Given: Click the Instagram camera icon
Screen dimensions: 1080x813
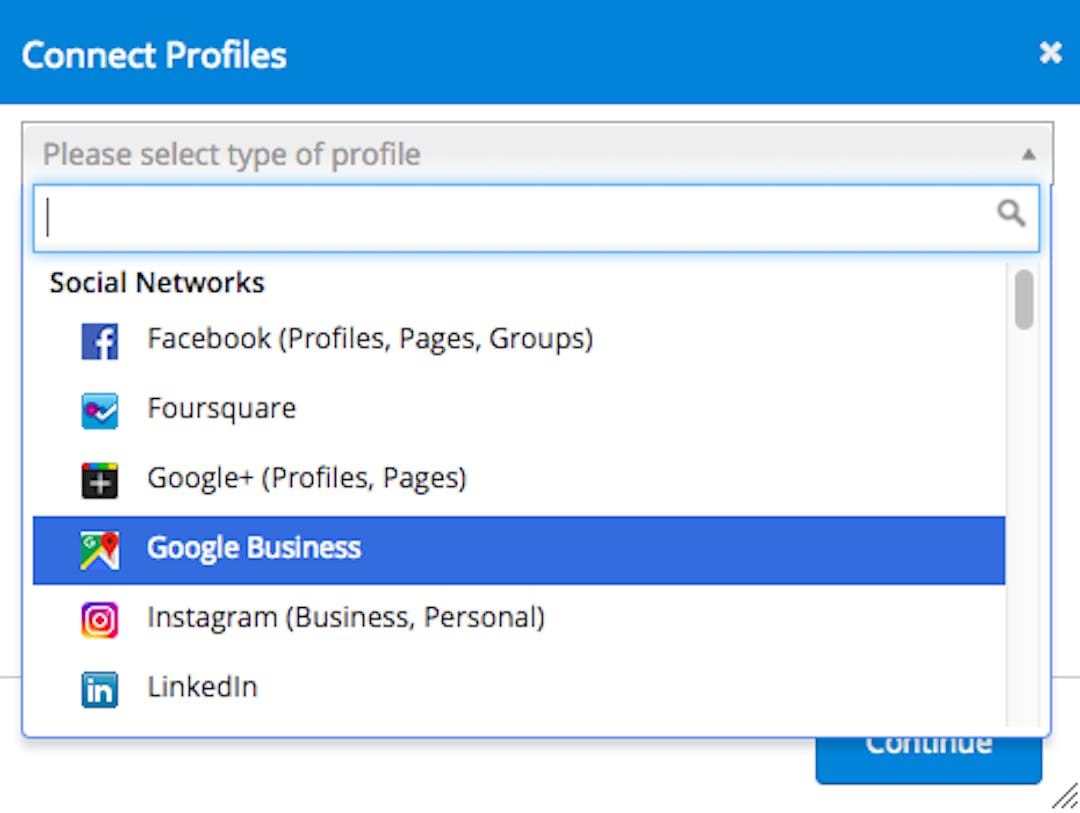Looking at the screenshot, I should click(100, 620).
